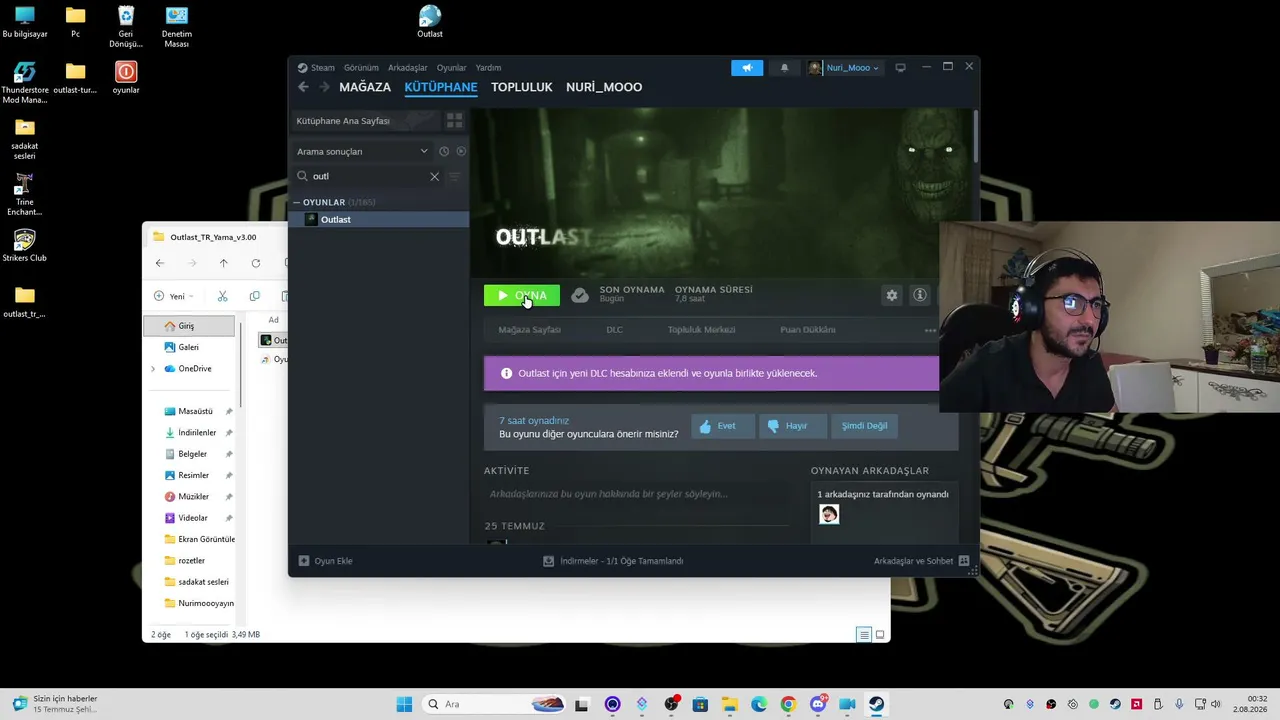The height and width of the screenshot is (720, 1280).
Task: Switch Explorer to details view
Action: [864, 635]
